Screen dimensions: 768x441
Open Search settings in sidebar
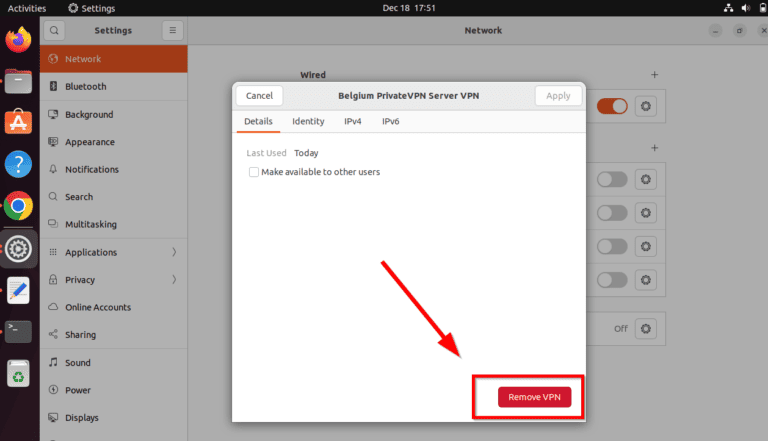[x=114, y=196]
